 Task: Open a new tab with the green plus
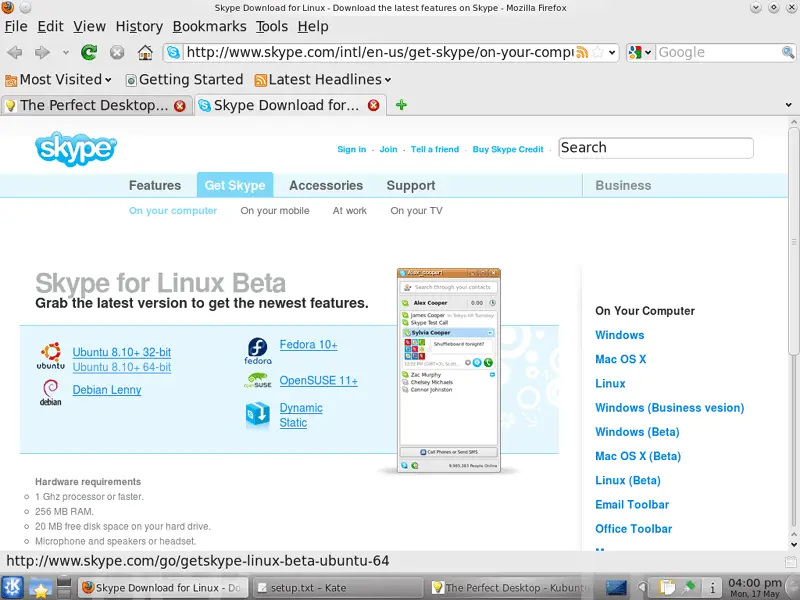402,105
